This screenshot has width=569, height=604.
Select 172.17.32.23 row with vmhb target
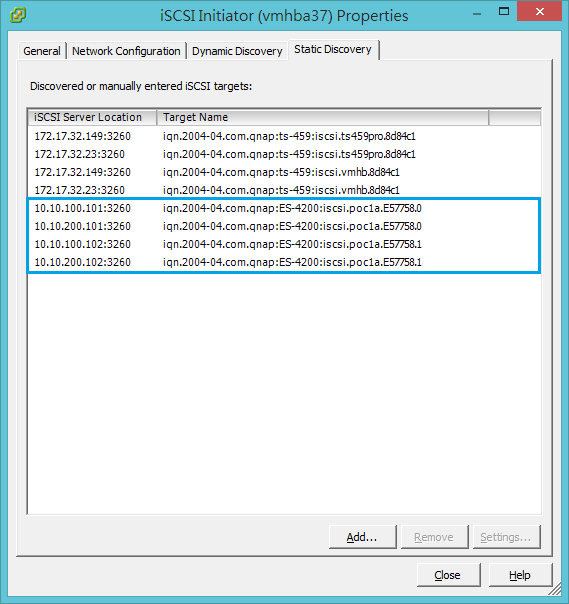point(284,190)
